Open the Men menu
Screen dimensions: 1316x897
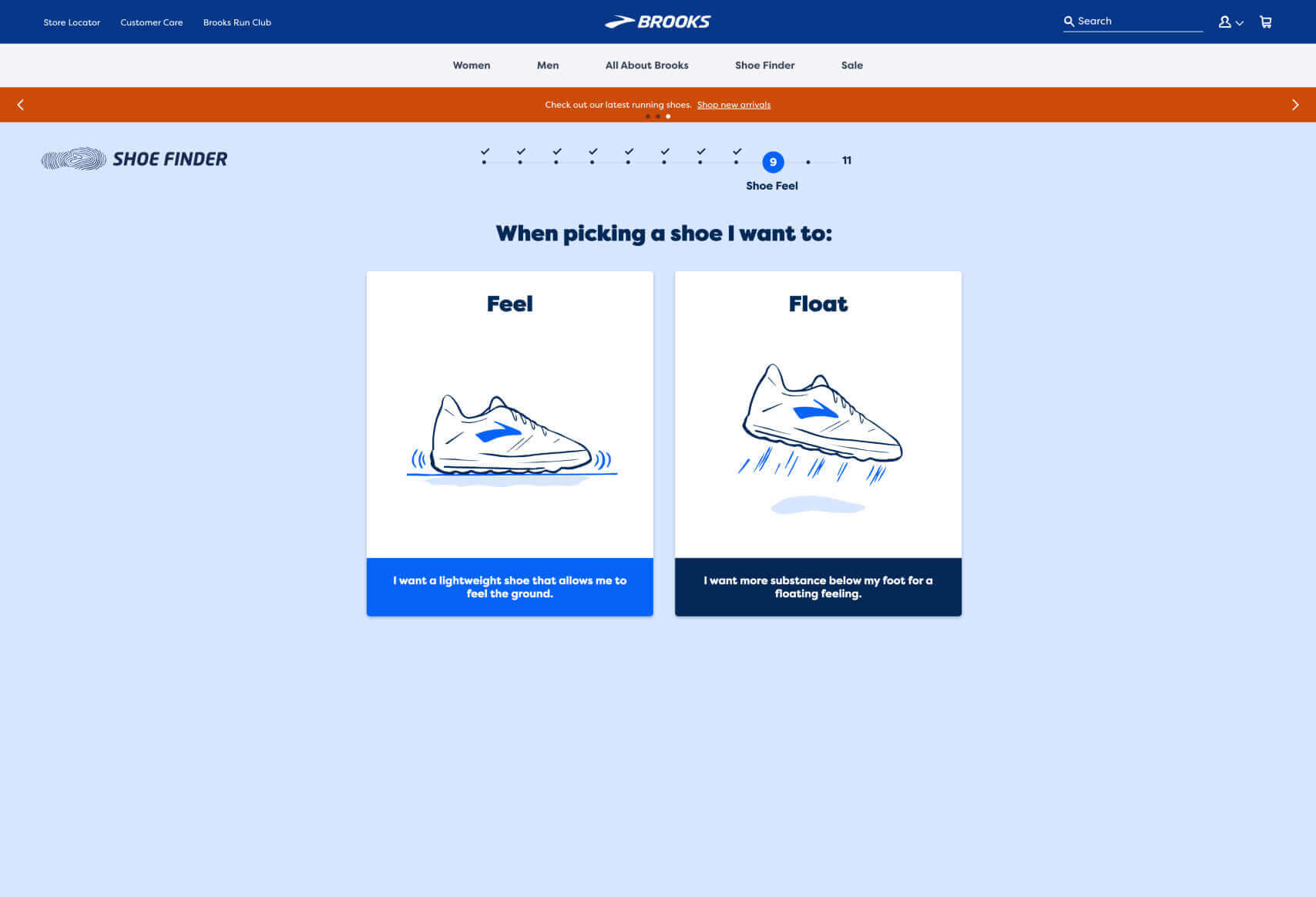[x=548, y=66]
